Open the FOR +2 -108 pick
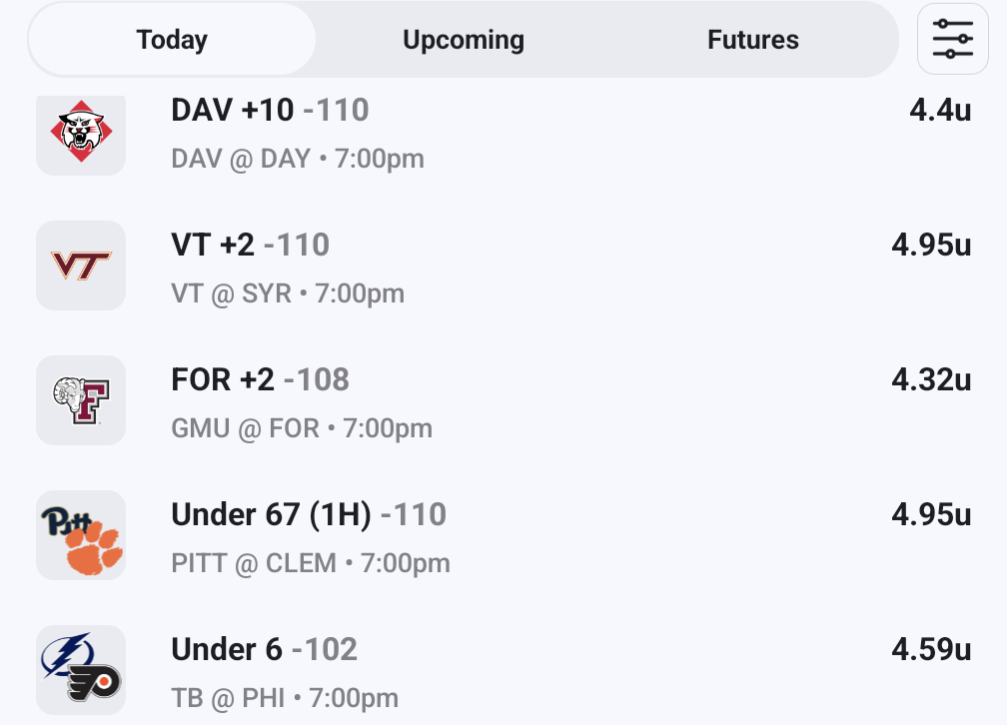The image size is (1007, 725). tap(260, 380)
